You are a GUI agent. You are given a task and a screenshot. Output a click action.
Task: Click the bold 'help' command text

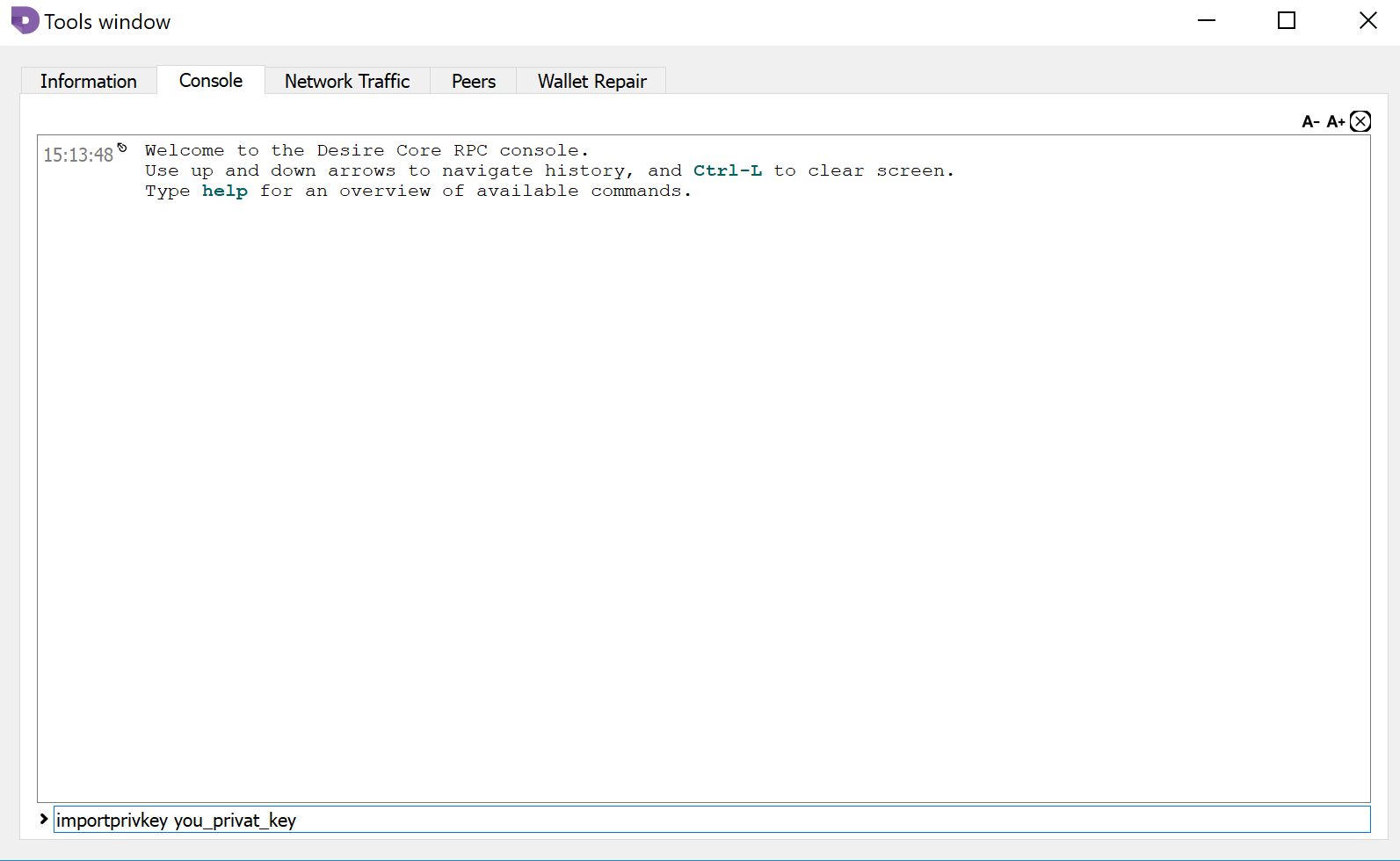pos(225,191)
